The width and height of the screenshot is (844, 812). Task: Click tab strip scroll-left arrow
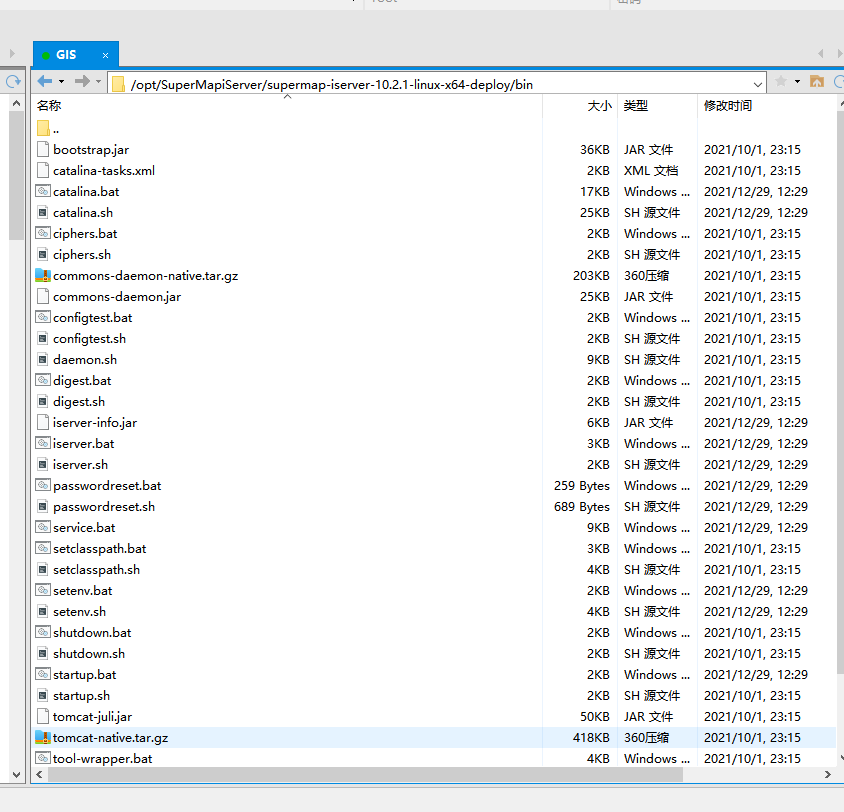coord(820,53)
